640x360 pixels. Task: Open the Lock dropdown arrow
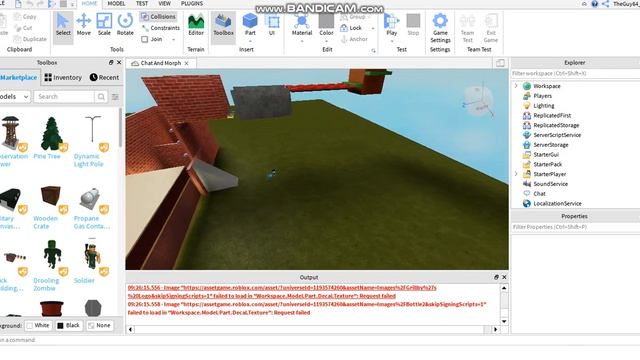(x=373, y=28)
